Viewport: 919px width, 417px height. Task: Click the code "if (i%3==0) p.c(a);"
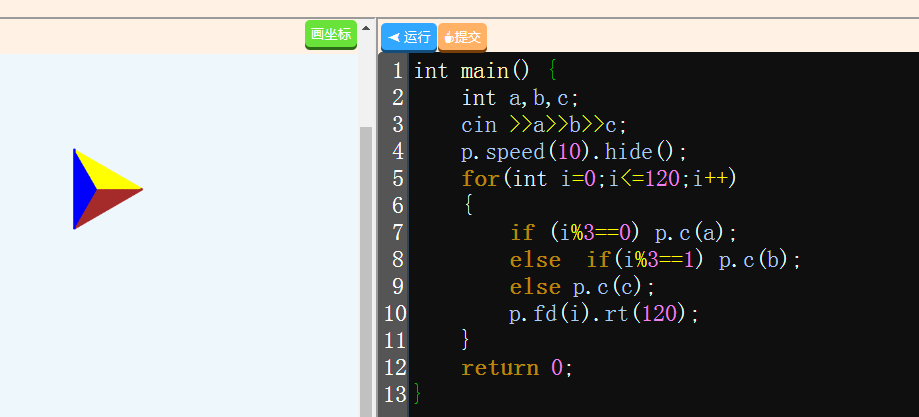[x=624, y=233]
